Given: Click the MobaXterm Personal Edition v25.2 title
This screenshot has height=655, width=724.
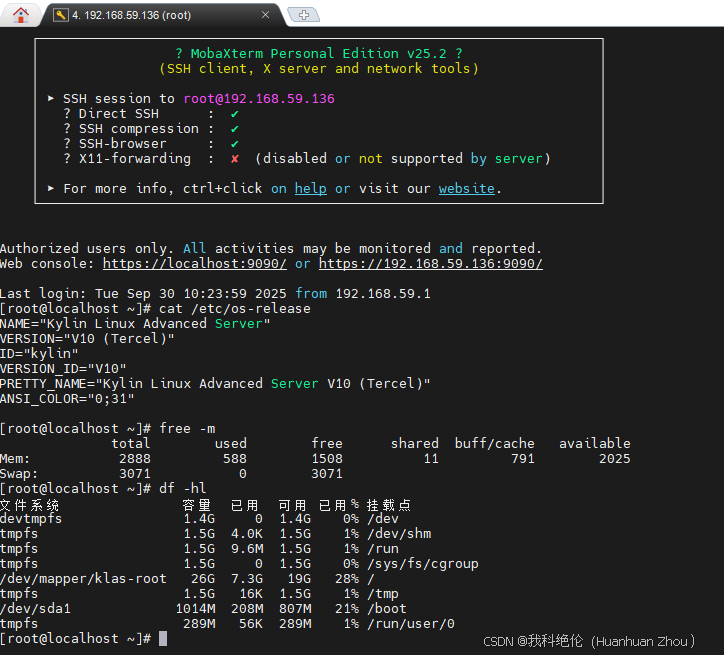Looking at the screenshot, I should 319,54.
